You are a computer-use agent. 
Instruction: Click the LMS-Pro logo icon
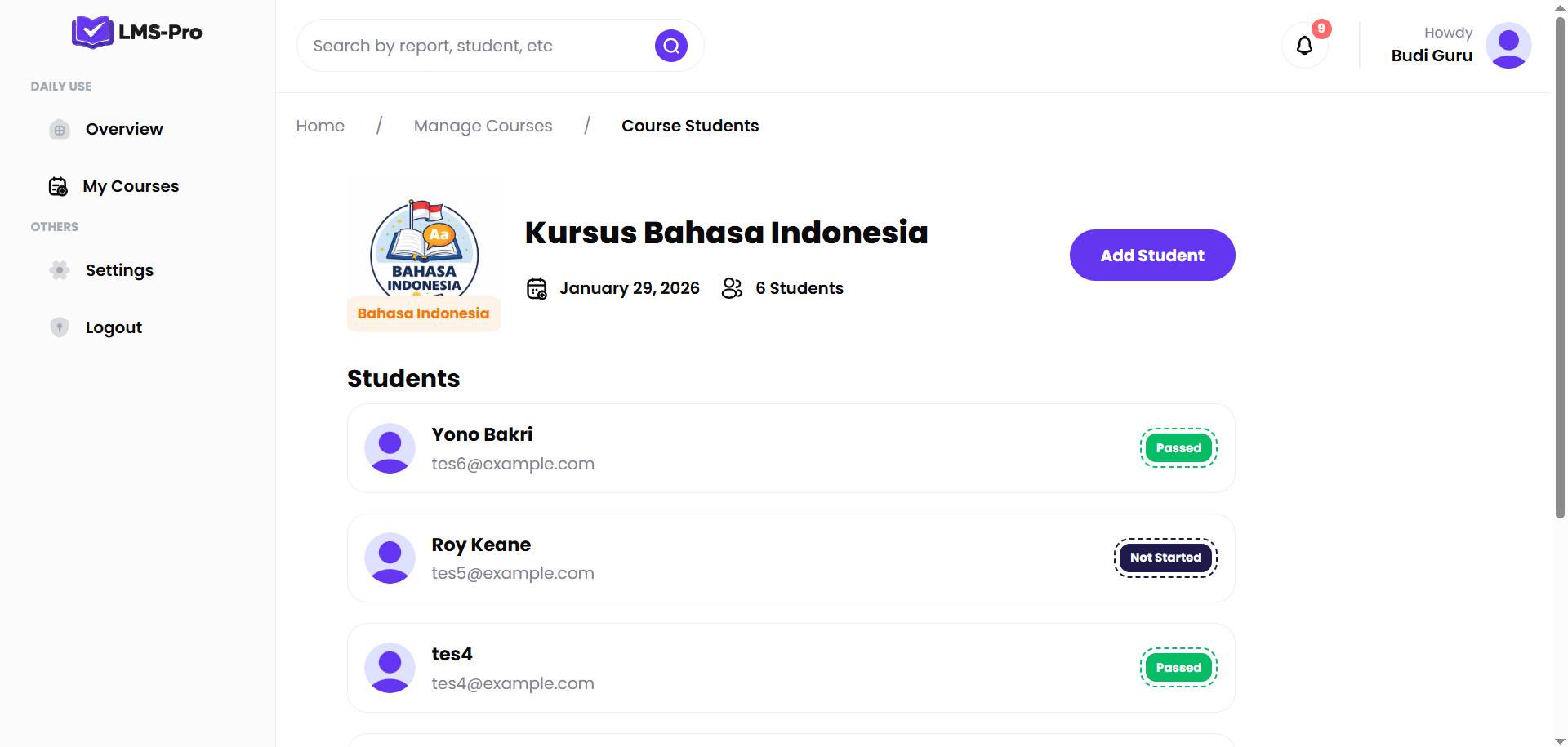coord(92,33)
